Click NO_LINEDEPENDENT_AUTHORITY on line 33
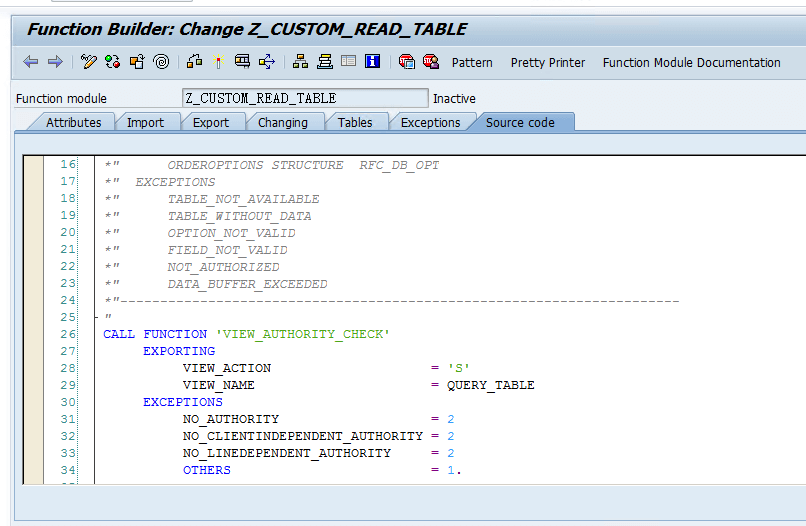 point(287,453)
